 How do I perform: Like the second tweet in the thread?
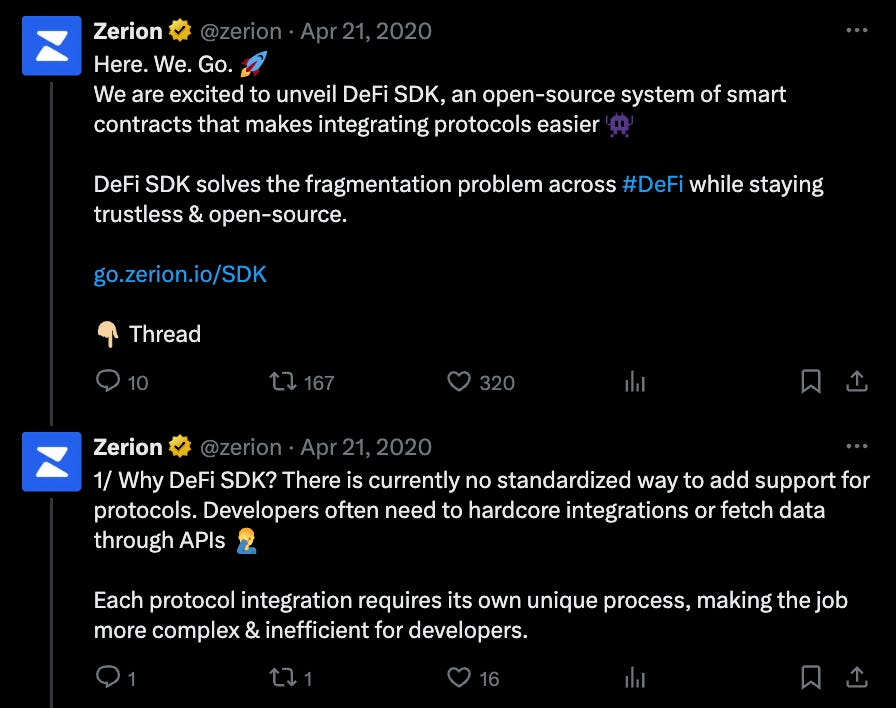click(x=458, y=678)
